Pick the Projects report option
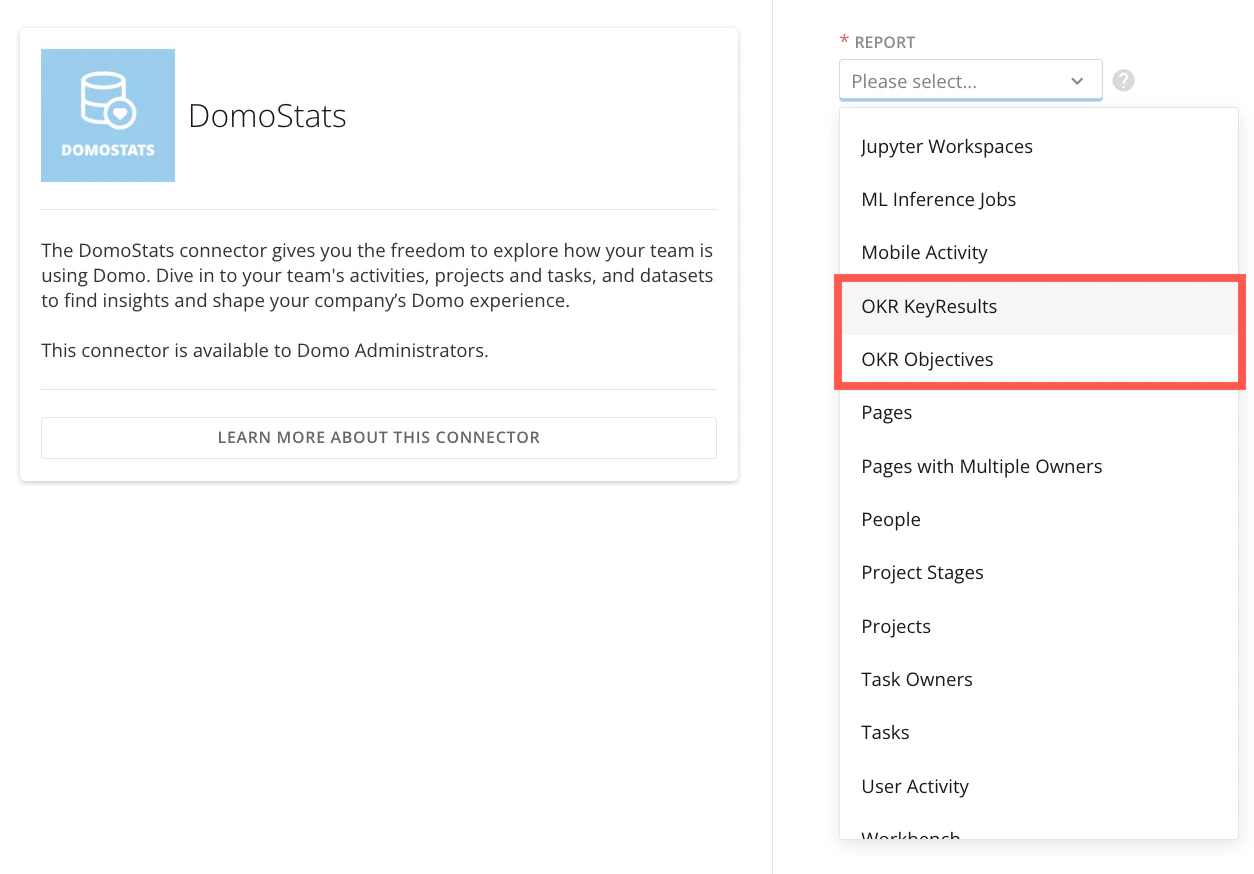Viewport: 1254px width, 874px height. click(x=1038, y=626)
